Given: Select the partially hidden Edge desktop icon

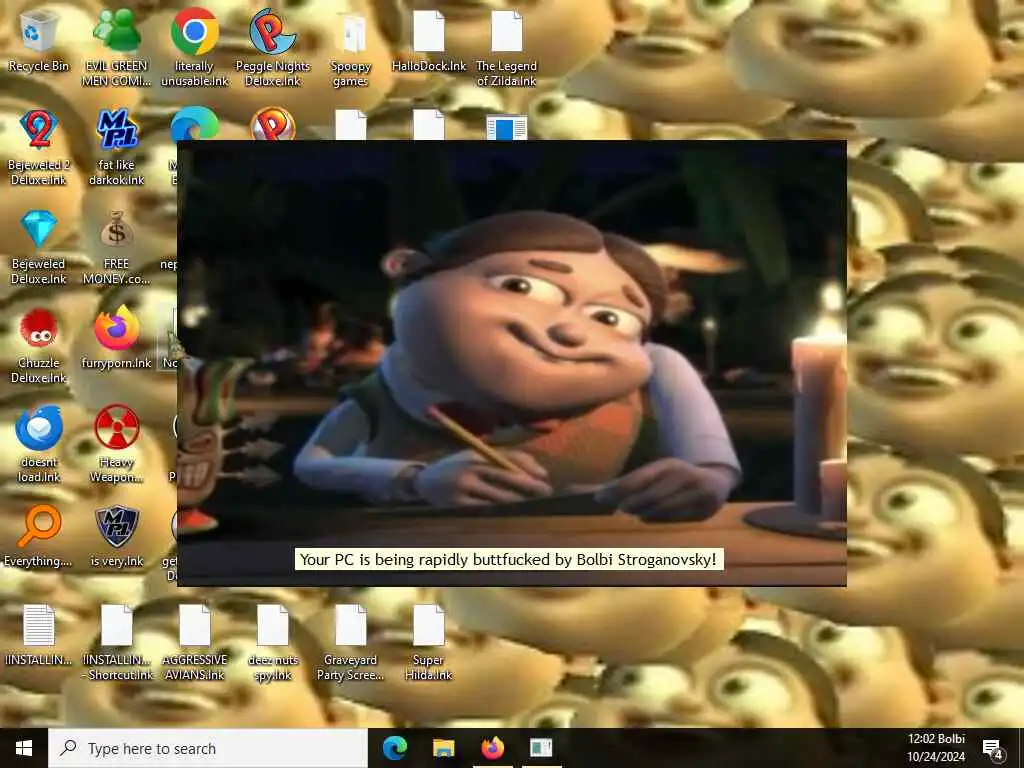Looking at the screenshot, I should (x=195, y=125).
